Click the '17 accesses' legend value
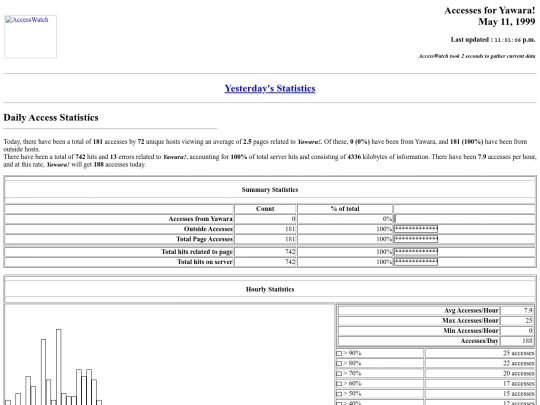Screen dimensions: 540x405 click(x=519, y=384)
